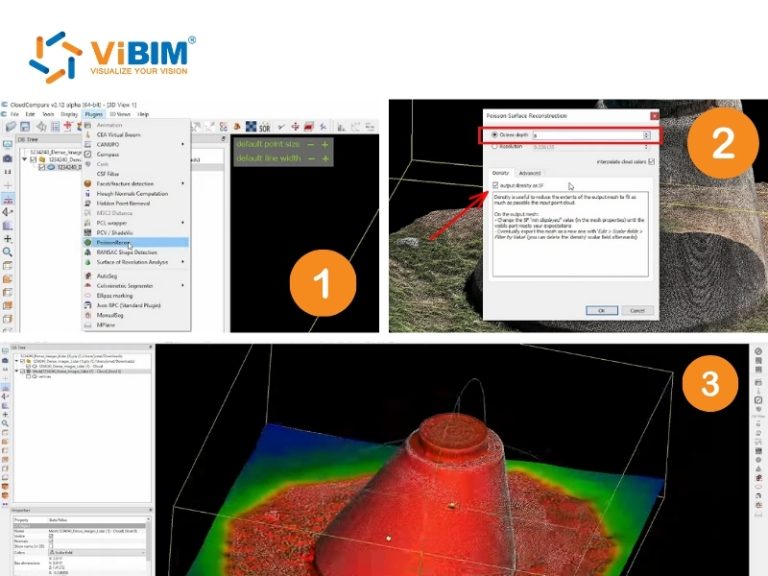Viewport: 768px width, 576px height.
Task: Click the AutoSeg plugin icon
Action: pyautogui.click(x=88, y=276)
